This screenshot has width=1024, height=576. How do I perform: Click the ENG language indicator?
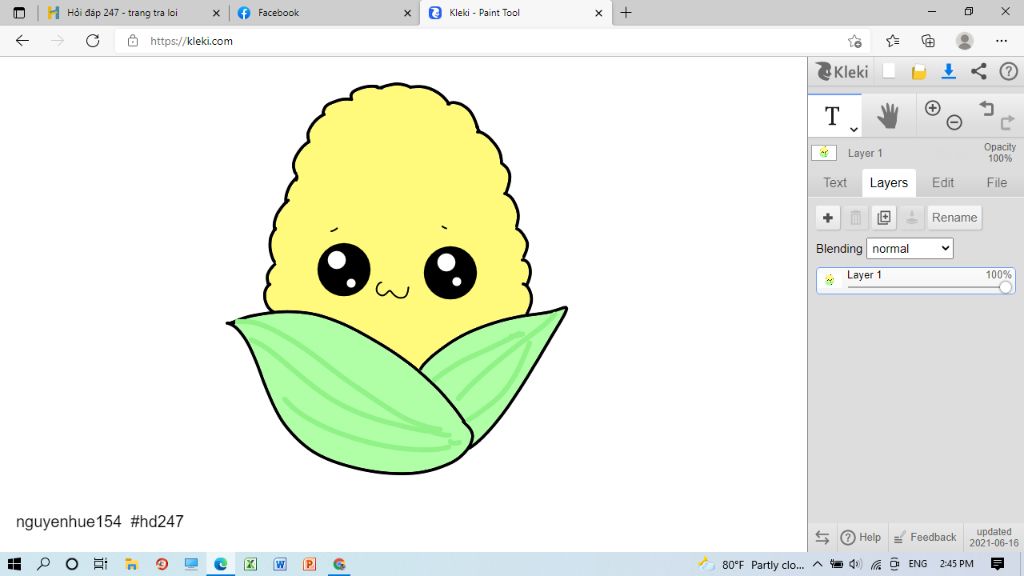pyautogui.click(x=918, y=564)
